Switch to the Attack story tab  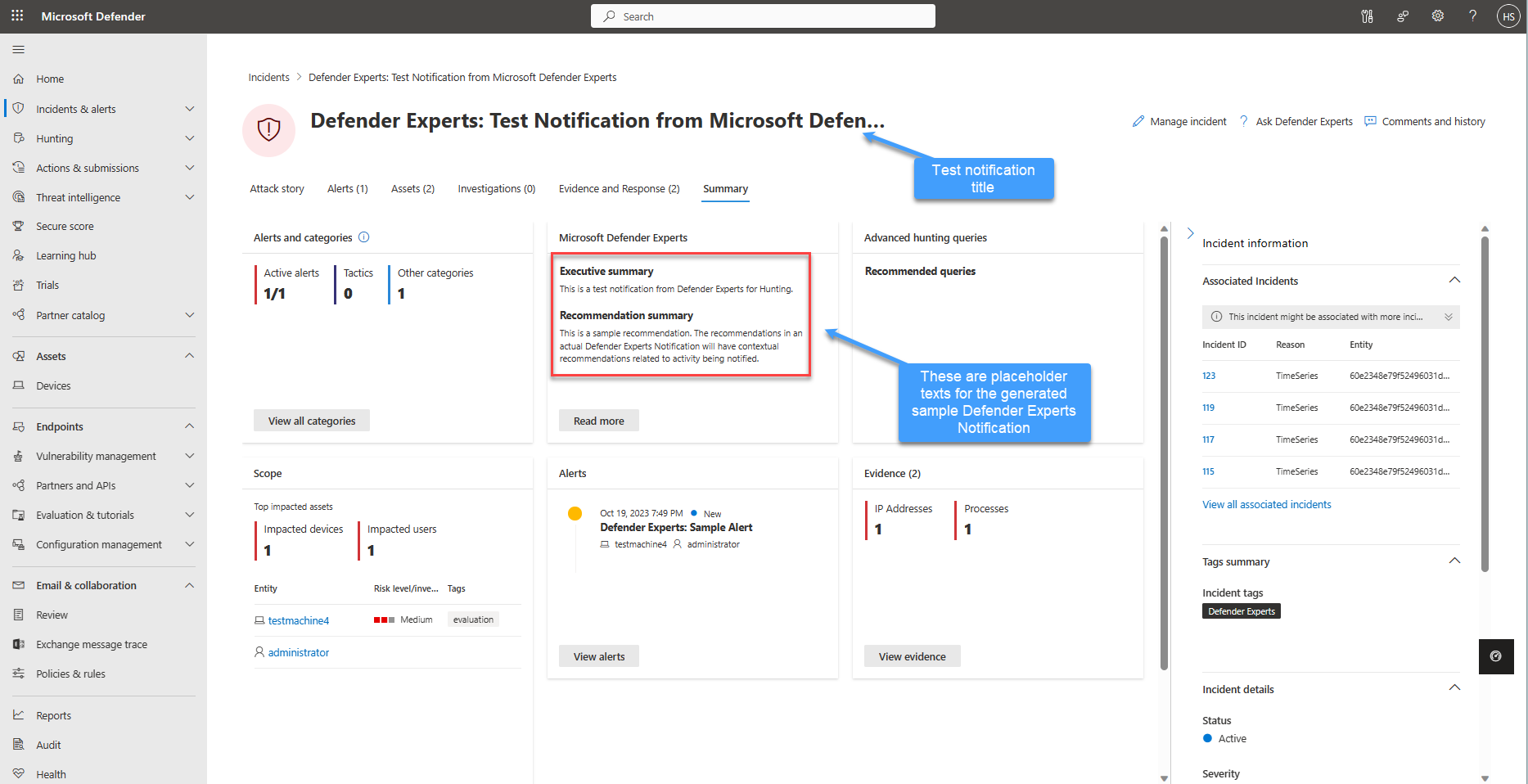277,189
